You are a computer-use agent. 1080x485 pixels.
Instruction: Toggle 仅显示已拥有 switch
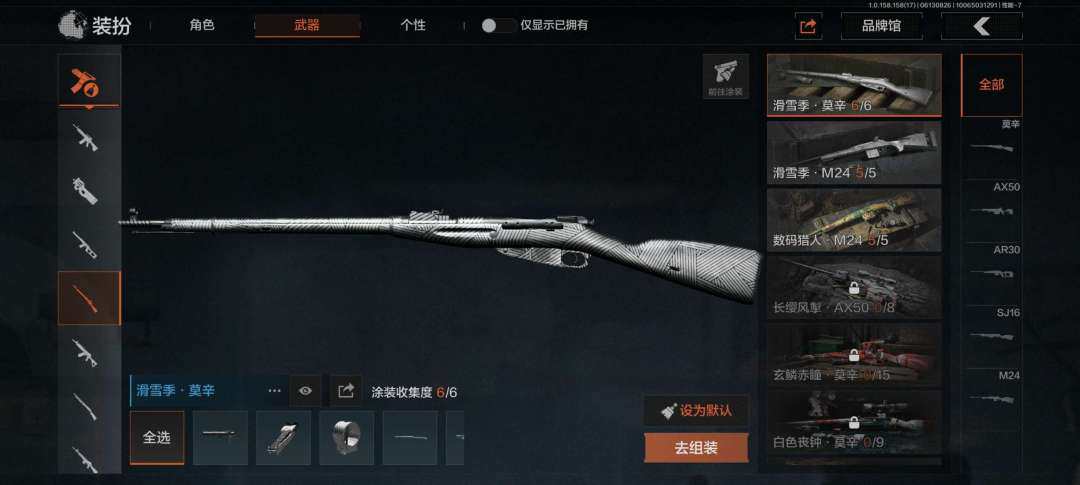point(498,25)
